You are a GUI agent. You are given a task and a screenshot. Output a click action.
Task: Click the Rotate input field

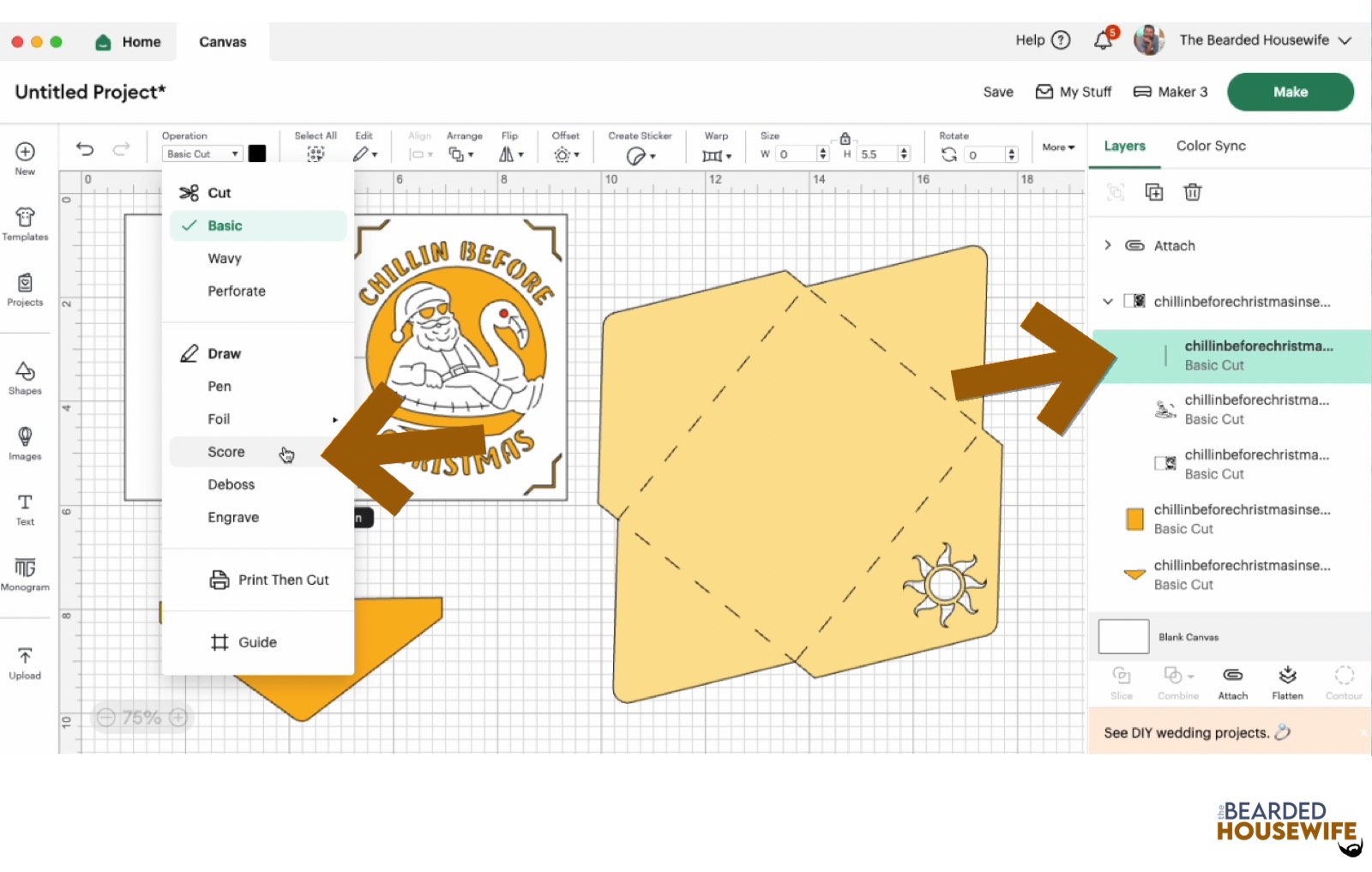pos(984,154)
